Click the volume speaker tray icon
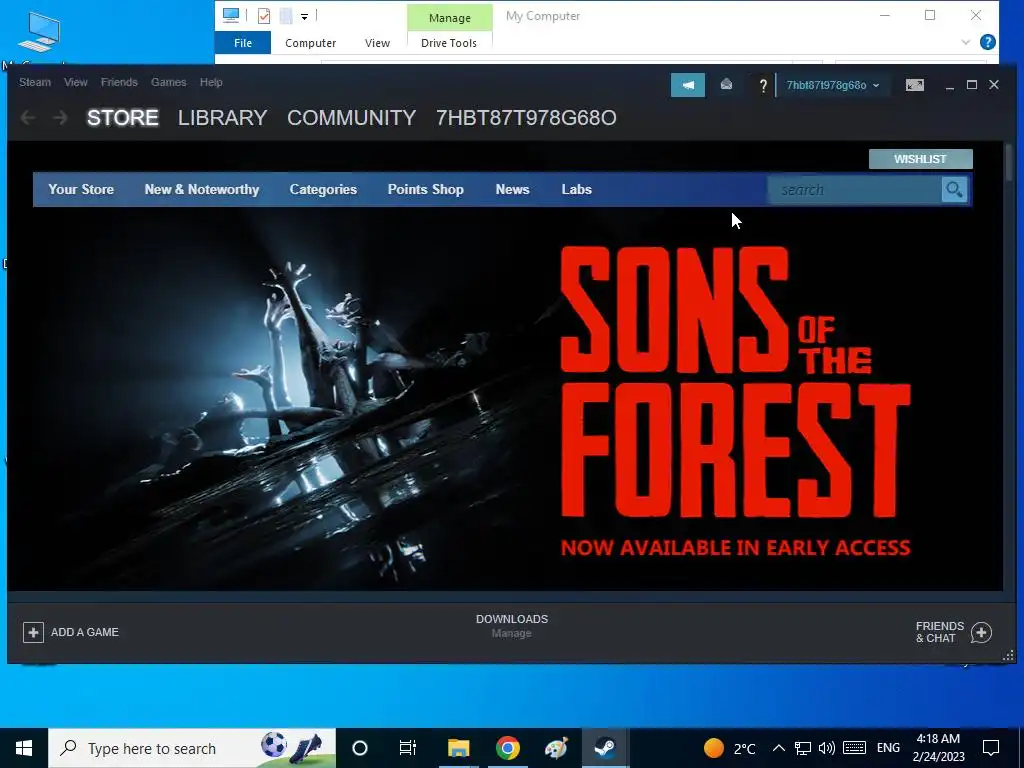 (x=827, y=748)
